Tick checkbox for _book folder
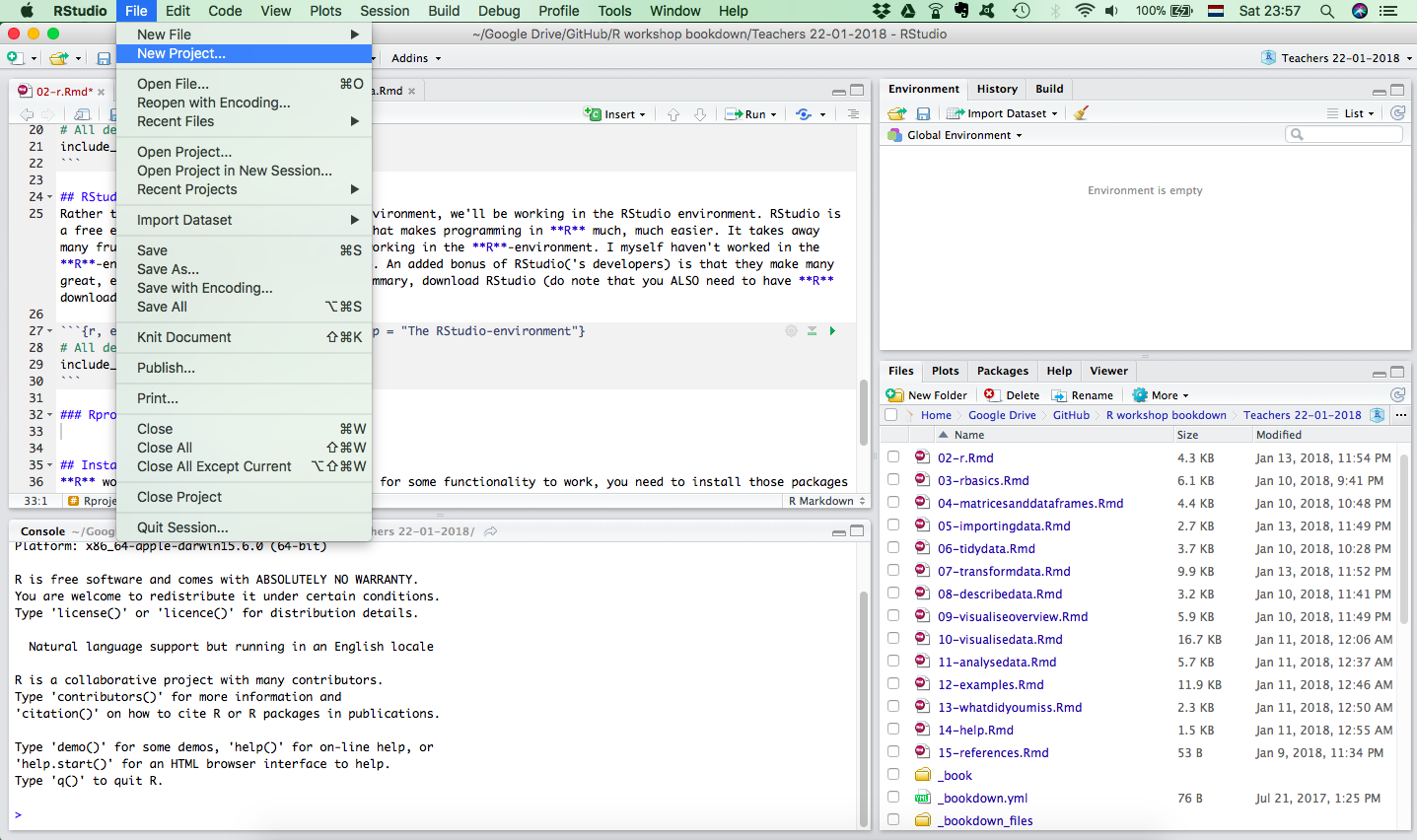 tap(893, 775)
